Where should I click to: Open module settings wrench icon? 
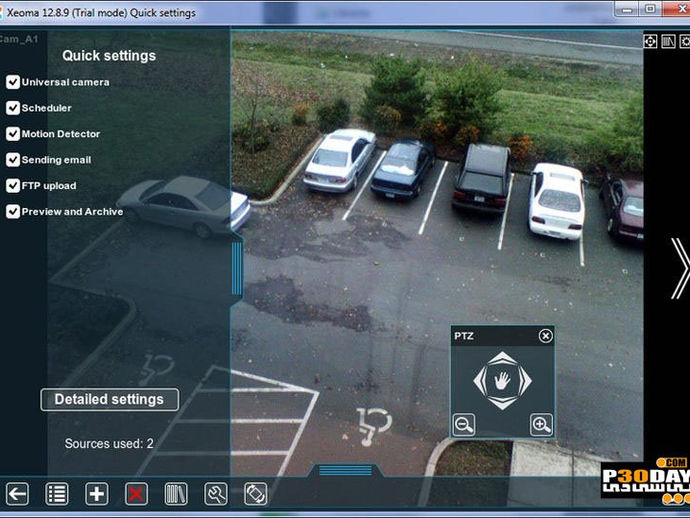(x=216, y=494)
